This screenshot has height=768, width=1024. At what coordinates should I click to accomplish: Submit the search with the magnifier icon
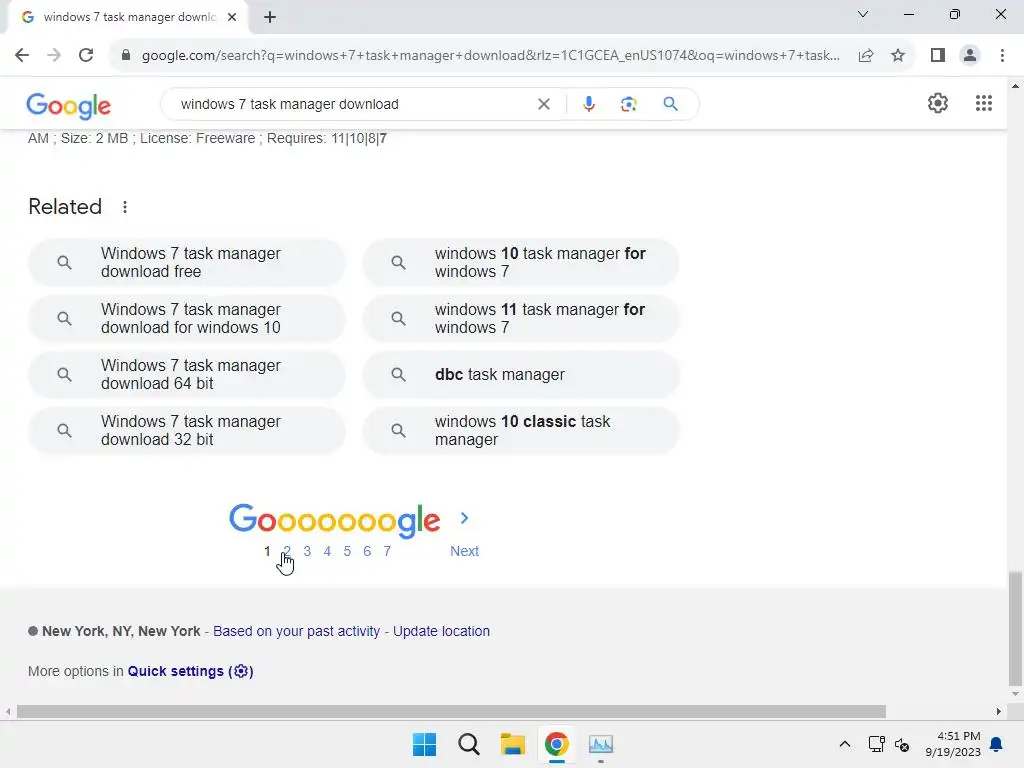click(x=670, y=104)
